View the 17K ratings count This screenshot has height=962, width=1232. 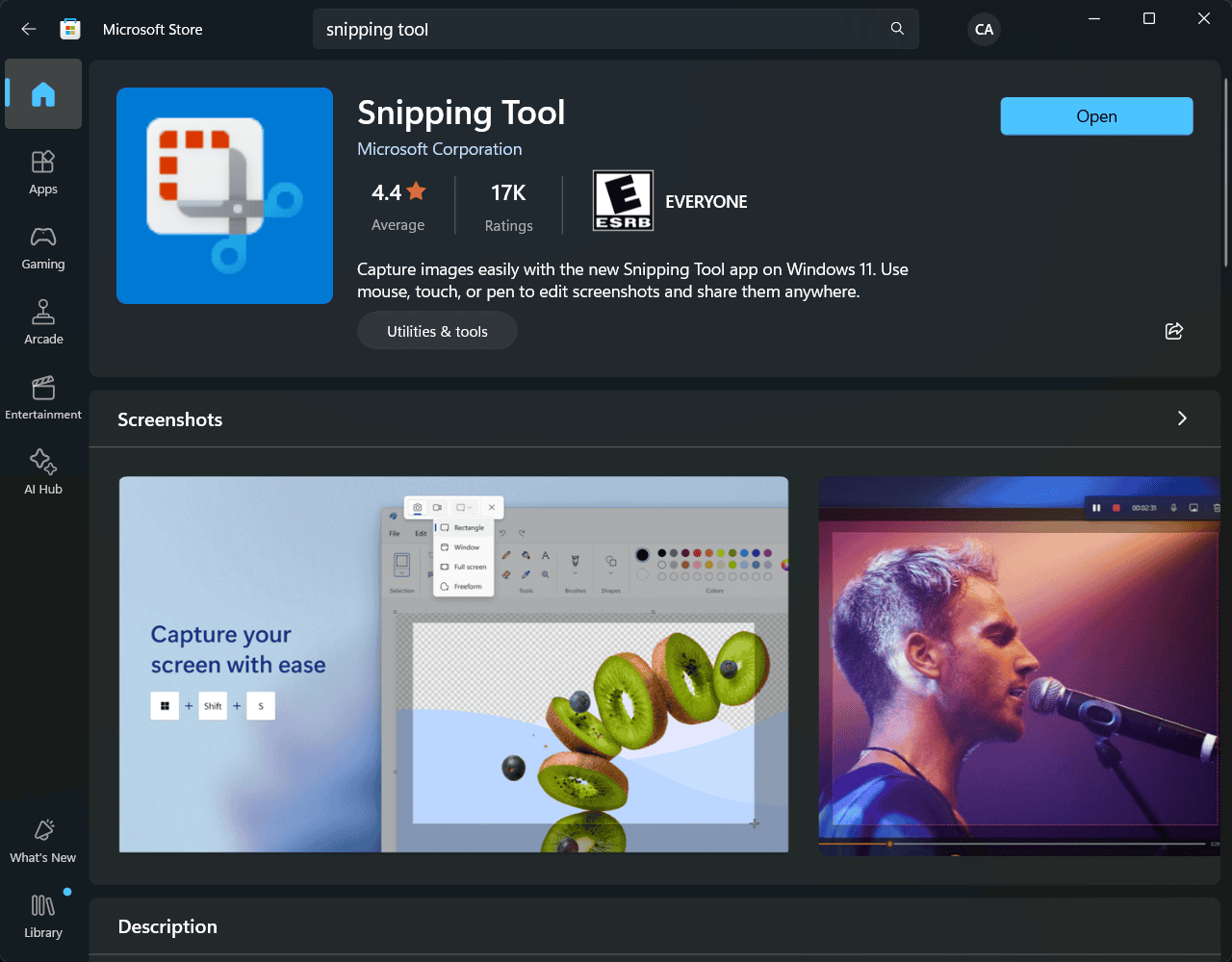point(508,207)
